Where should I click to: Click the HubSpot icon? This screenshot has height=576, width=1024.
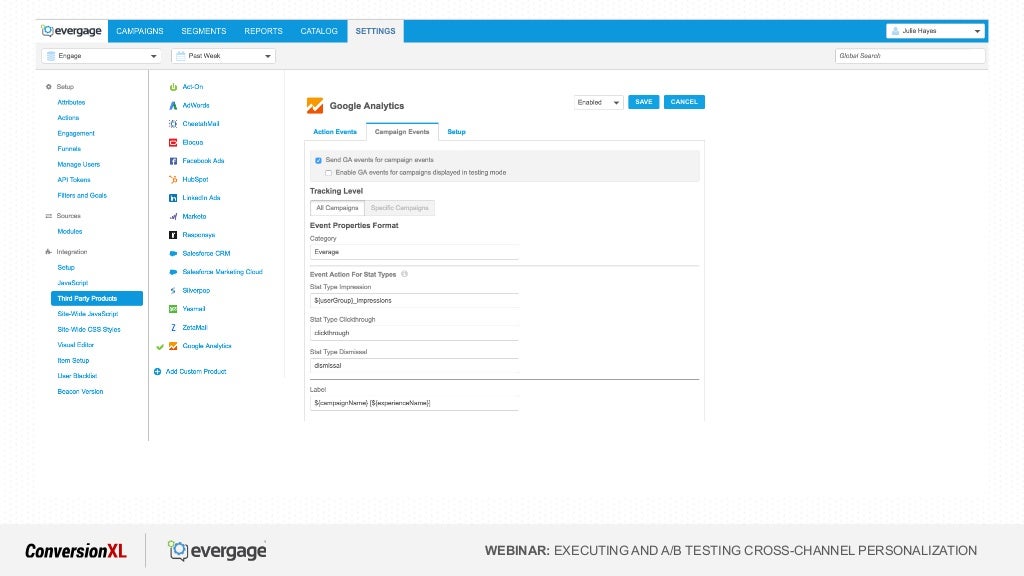(x=173, y=179)
